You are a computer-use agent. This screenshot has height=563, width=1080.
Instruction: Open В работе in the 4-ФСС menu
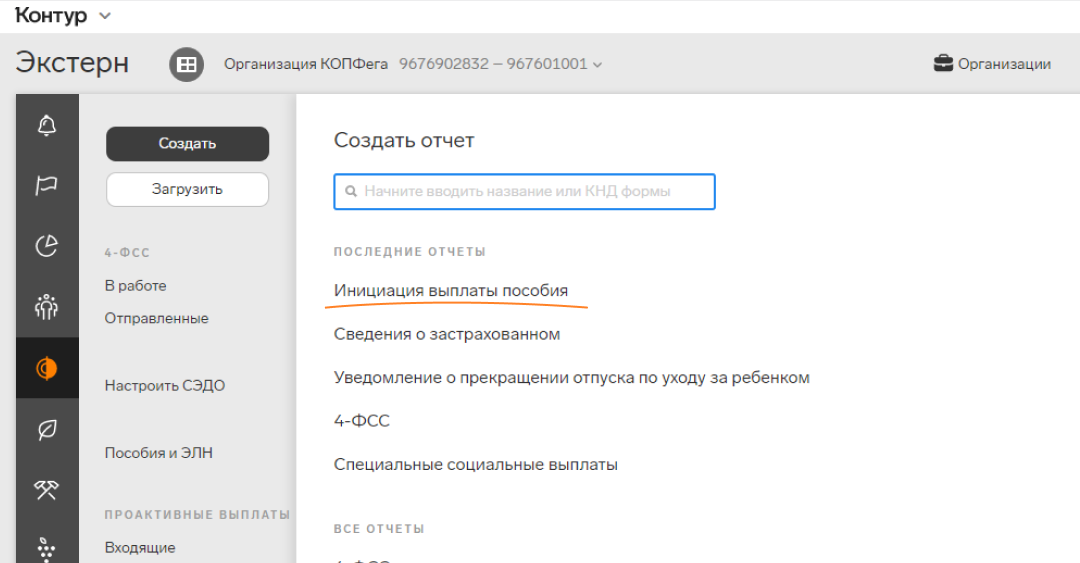coord(136,285)
